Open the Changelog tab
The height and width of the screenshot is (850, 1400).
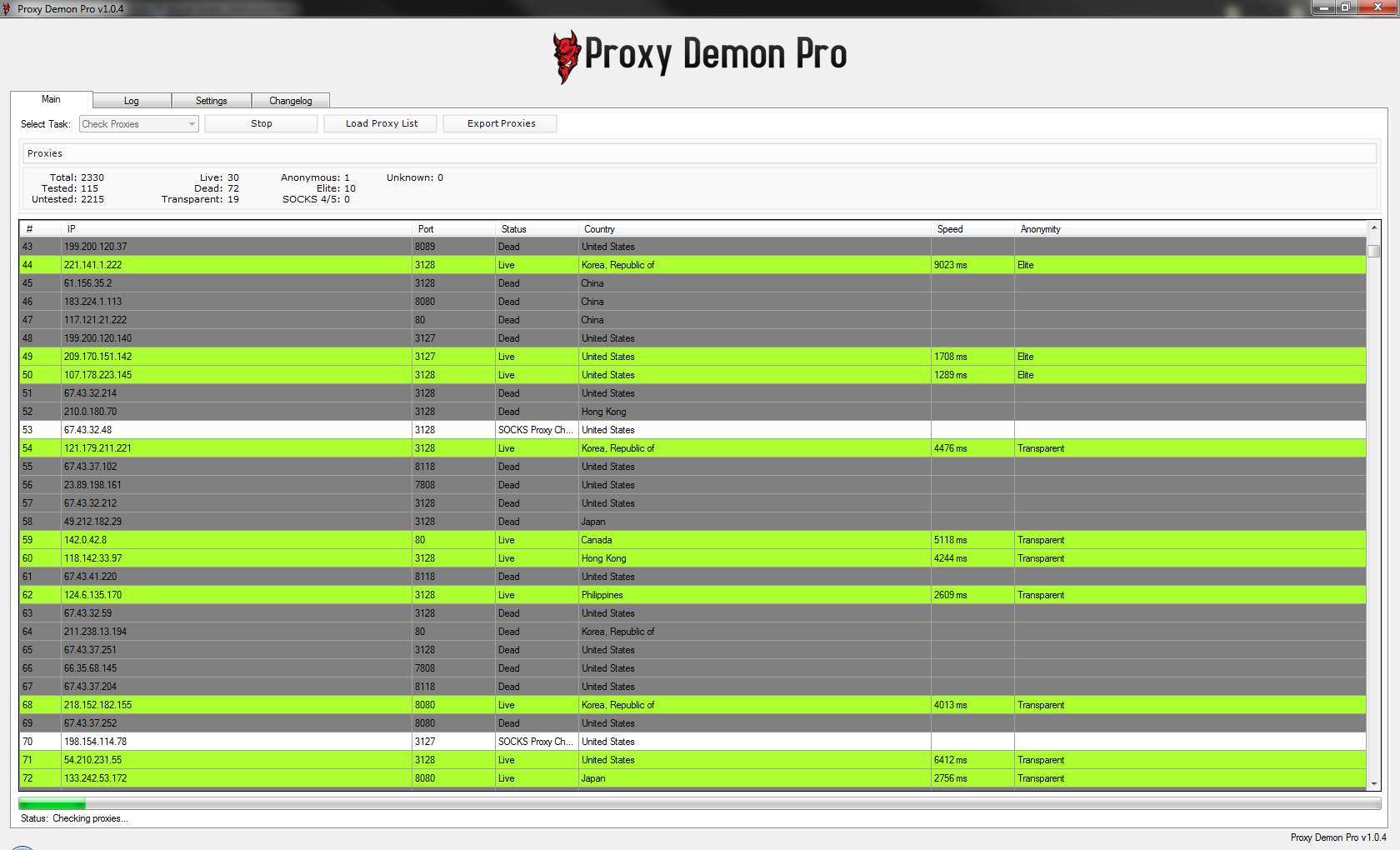tap(290, 101)
